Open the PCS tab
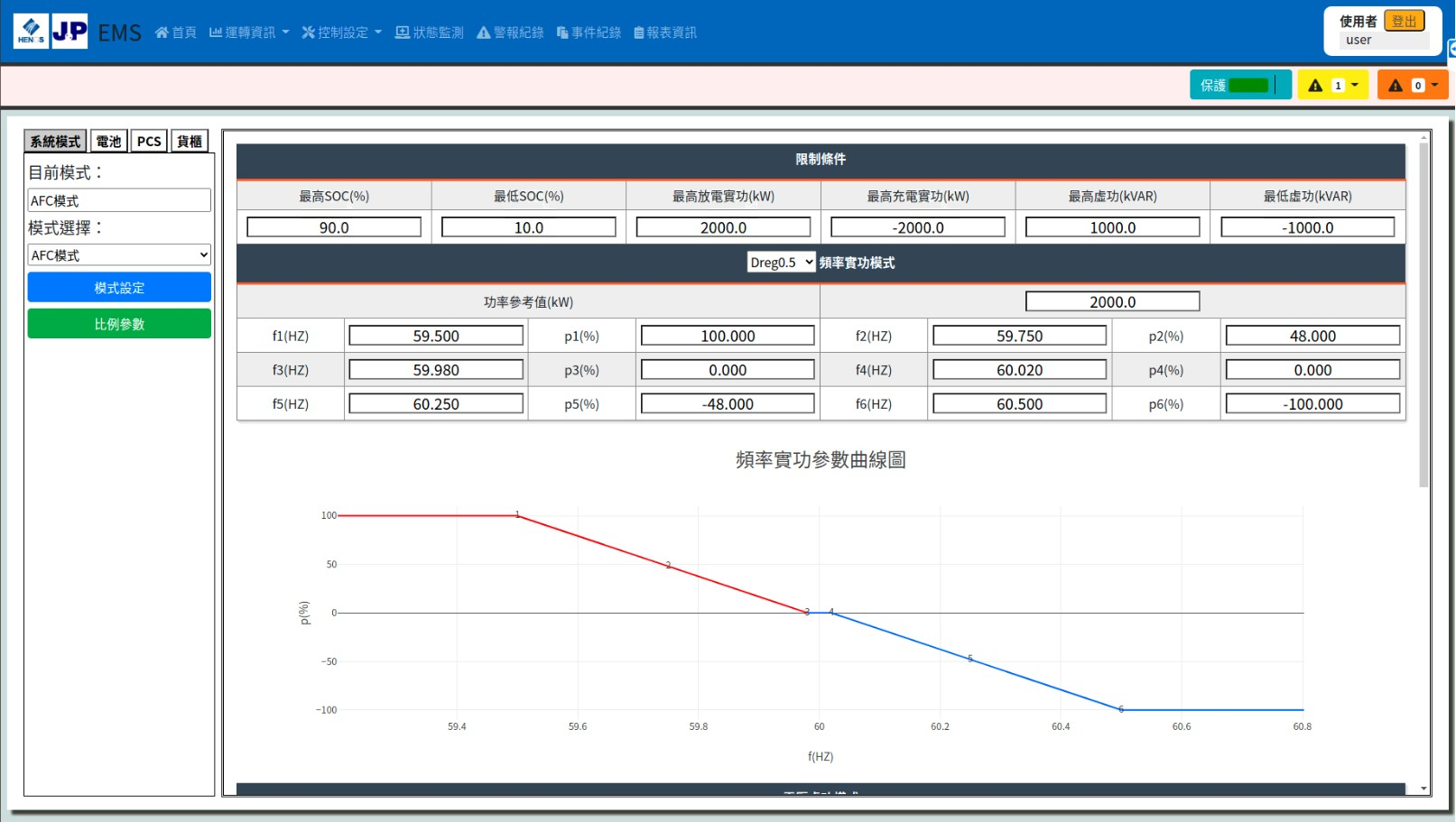1456x822 pixels. coord(148,140)
